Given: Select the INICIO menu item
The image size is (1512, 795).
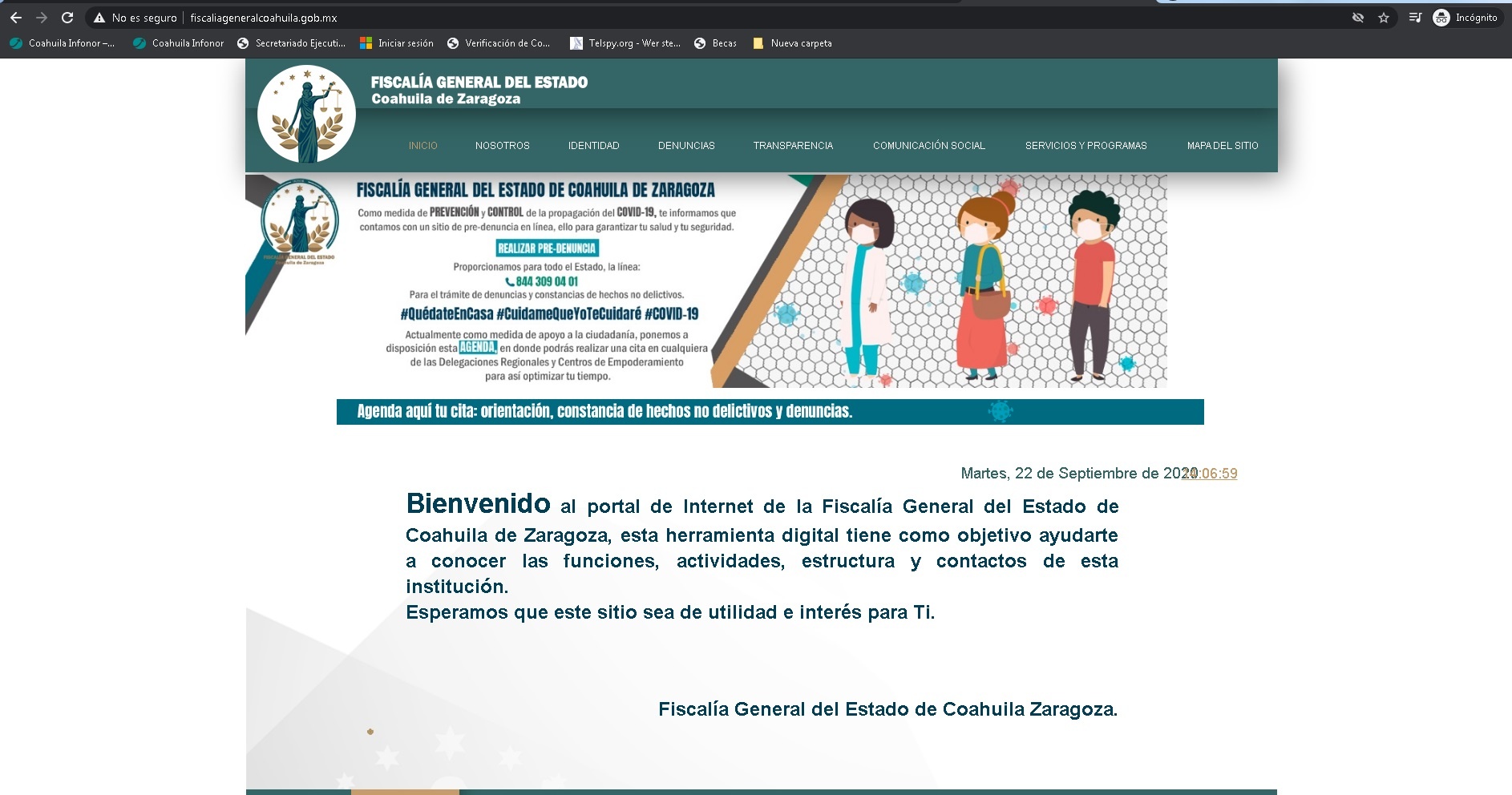Looking at the screenshot, I should tap(422, 146).
